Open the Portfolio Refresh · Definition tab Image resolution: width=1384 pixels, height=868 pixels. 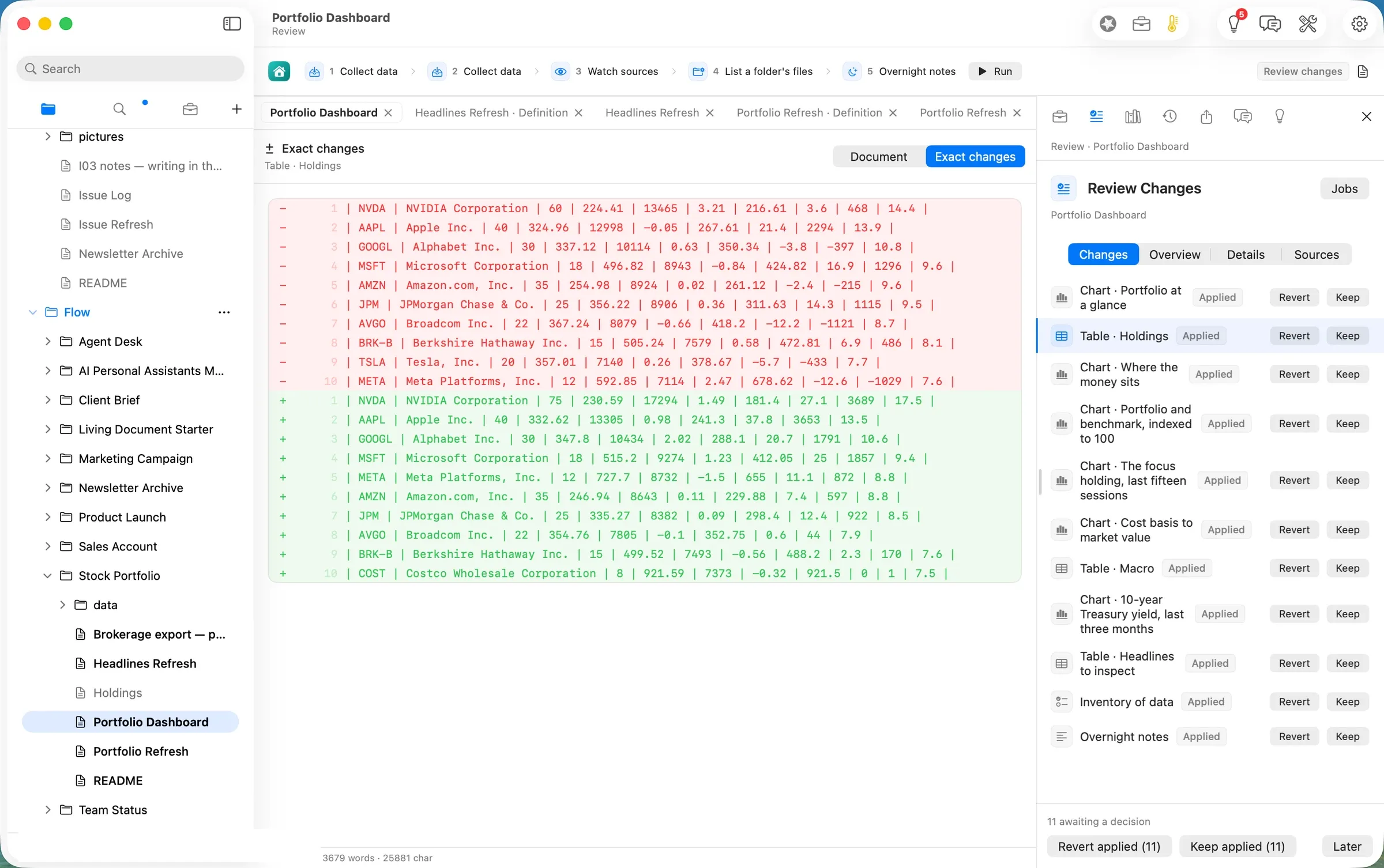point(809,112)
